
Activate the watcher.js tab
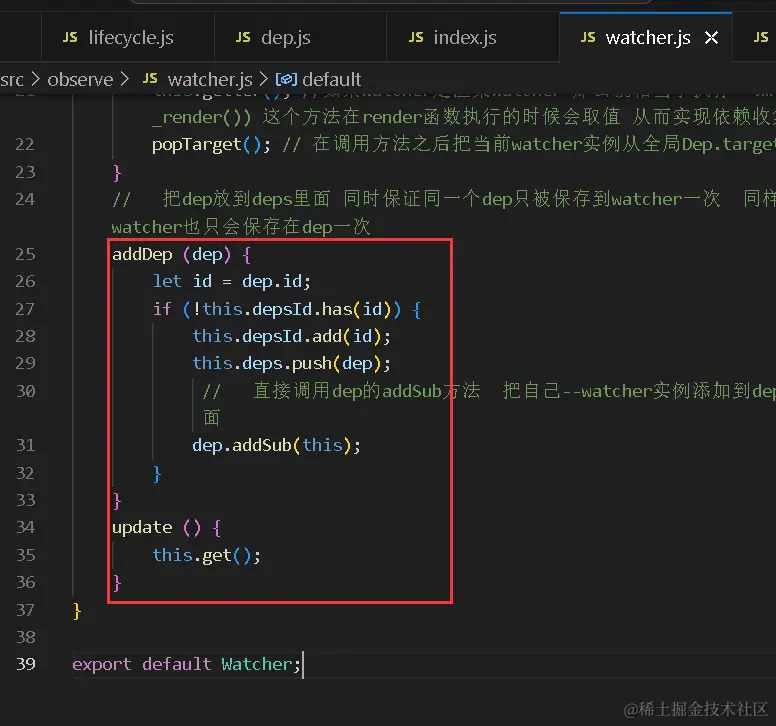pyautogui.click(x=647, y=38)
